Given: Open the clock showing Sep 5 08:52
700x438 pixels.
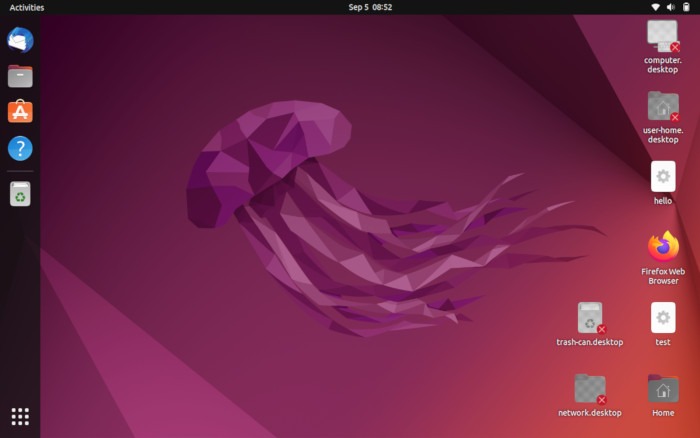Looking at the screenshot, I should [x=370, y=7].
